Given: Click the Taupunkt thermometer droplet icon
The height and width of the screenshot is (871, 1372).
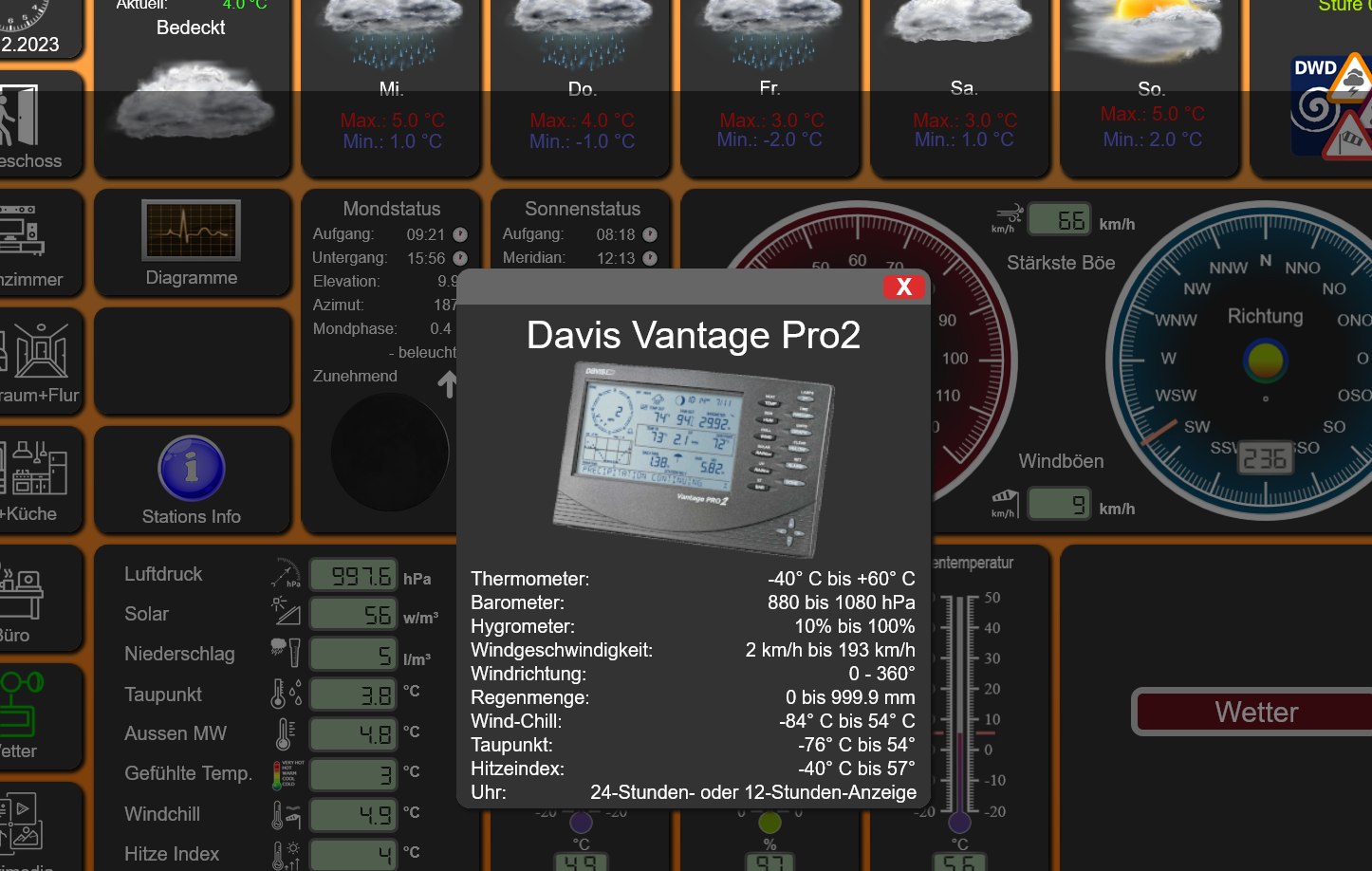Looking at the screenshot, I should pyautogui.click(x=286, y=694).
